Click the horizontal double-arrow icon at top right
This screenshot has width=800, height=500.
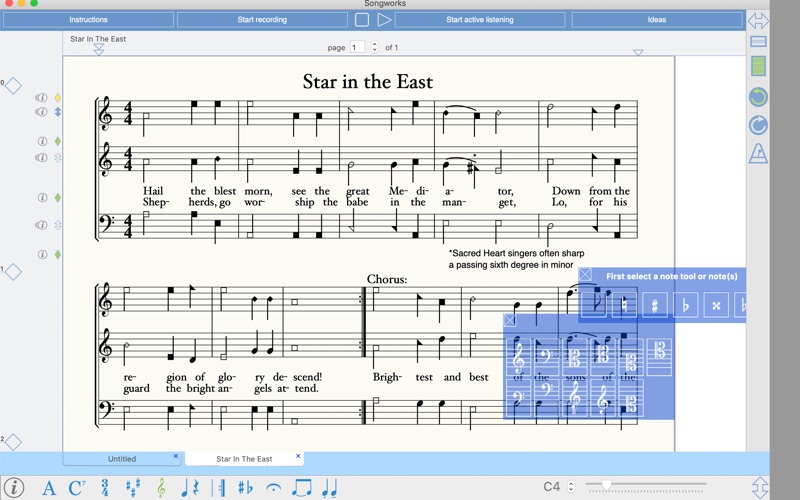758,21
